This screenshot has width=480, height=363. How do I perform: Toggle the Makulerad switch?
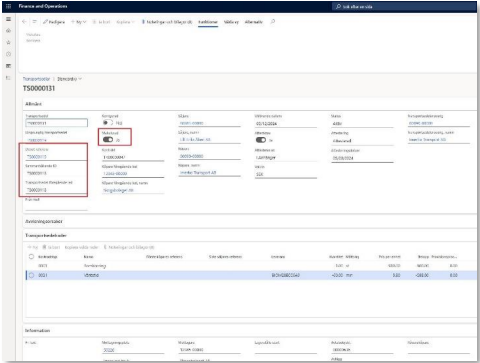coord(108,139)
